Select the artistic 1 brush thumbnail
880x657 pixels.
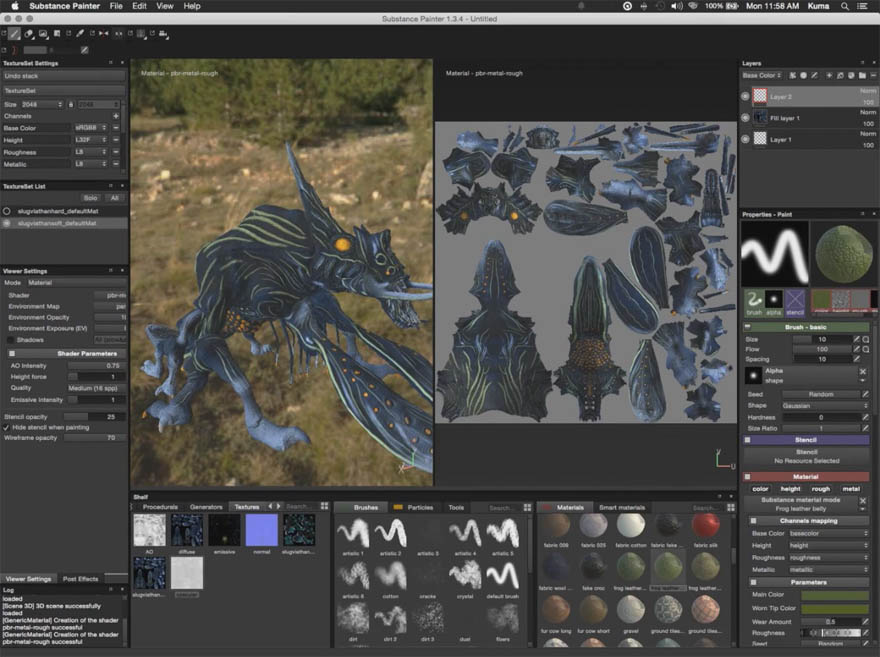click(x=354, y=533)
